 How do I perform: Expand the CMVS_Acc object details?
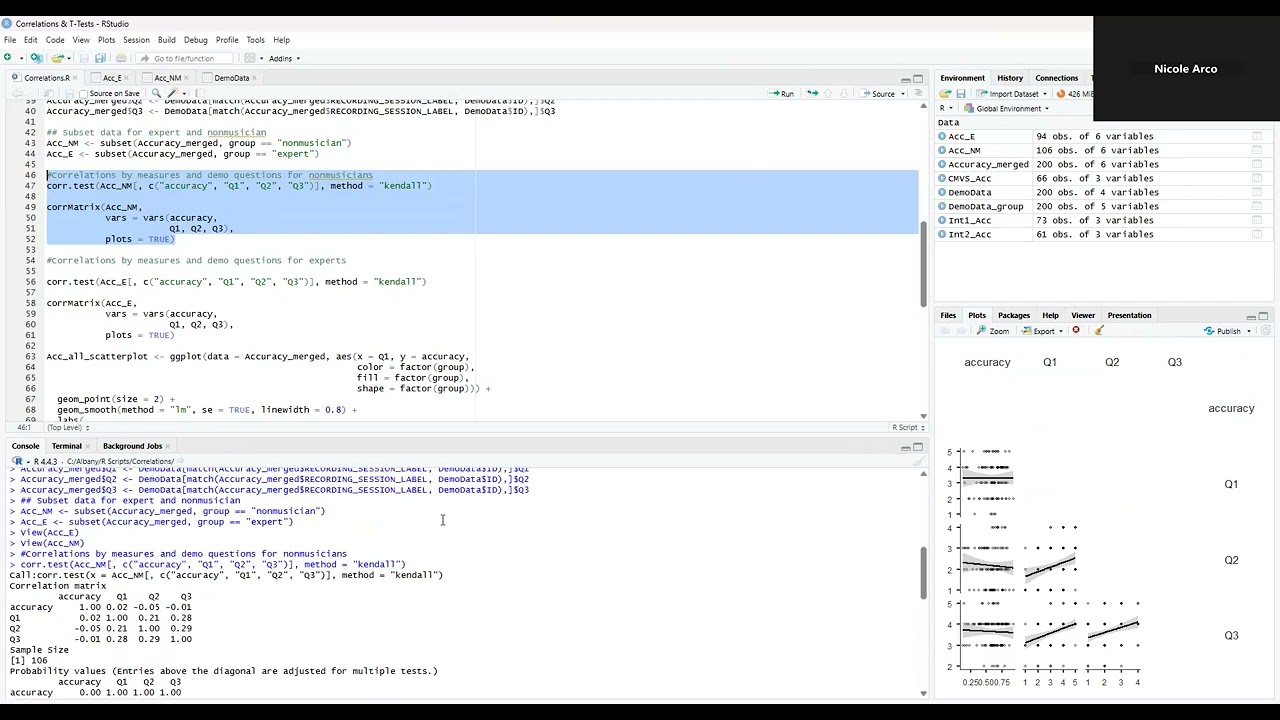(x=942, y=178)
